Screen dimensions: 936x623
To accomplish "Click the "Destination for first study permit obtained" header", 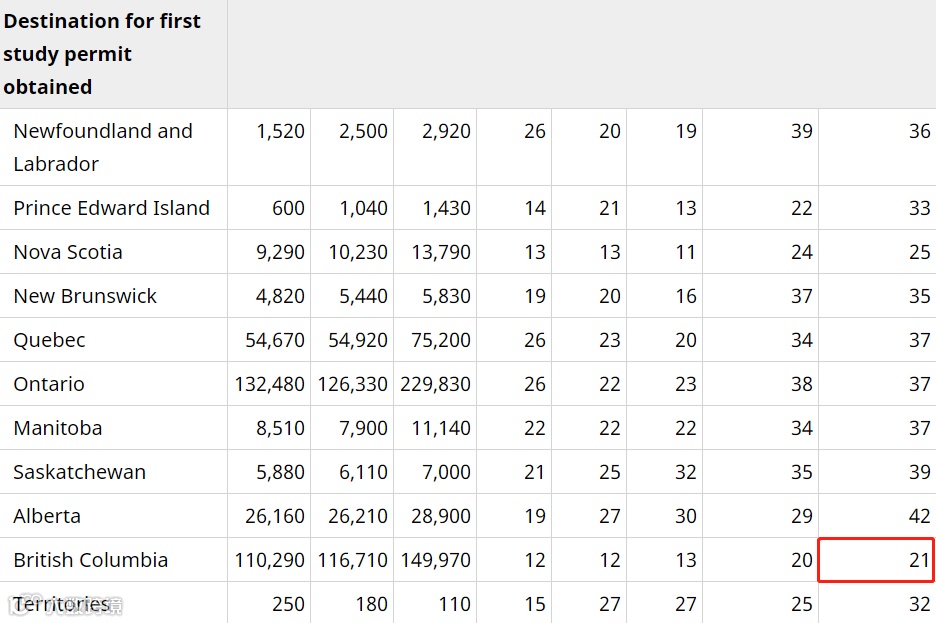I will [102, 54].
